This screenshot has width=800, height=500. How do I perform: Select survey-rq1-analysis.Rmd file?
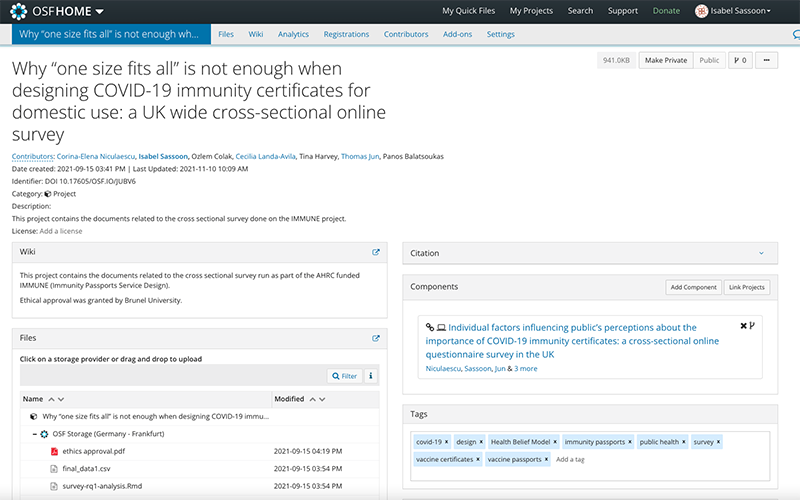click(102, 486)
